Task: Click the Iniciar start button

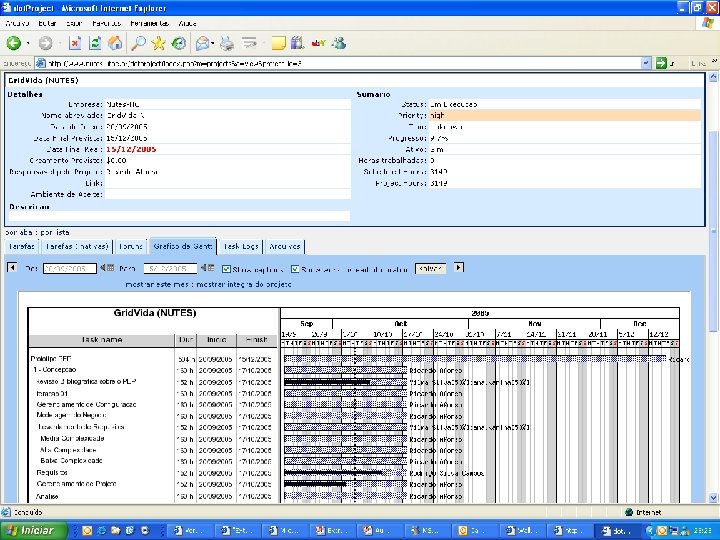Action: coord(34,530)
